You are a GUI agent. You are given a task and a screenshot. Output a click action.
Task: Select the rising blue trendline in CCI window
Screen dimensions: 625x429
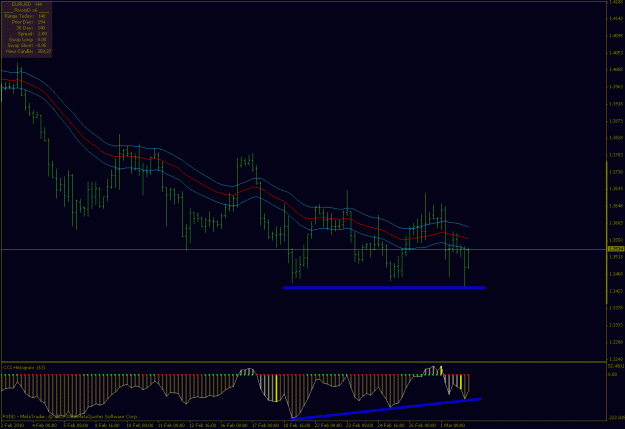point(387,409)
